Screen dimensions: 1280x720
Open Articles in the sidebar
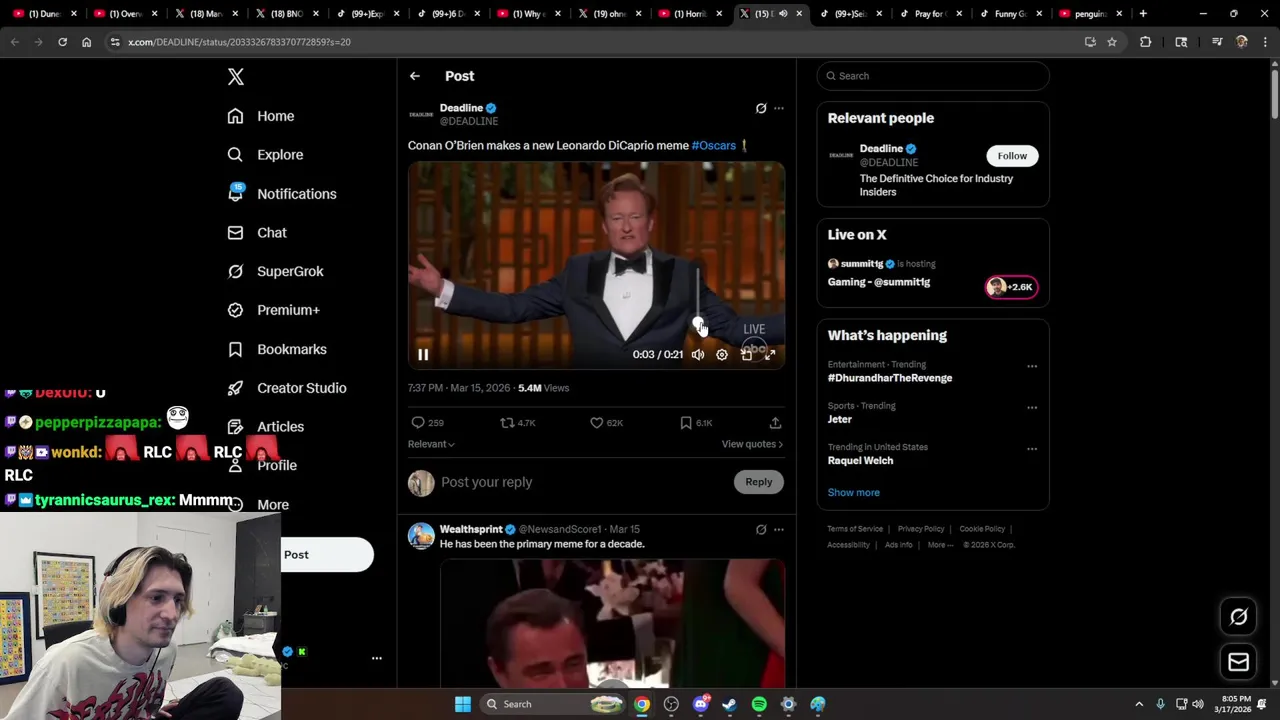[x=266, y=427]
